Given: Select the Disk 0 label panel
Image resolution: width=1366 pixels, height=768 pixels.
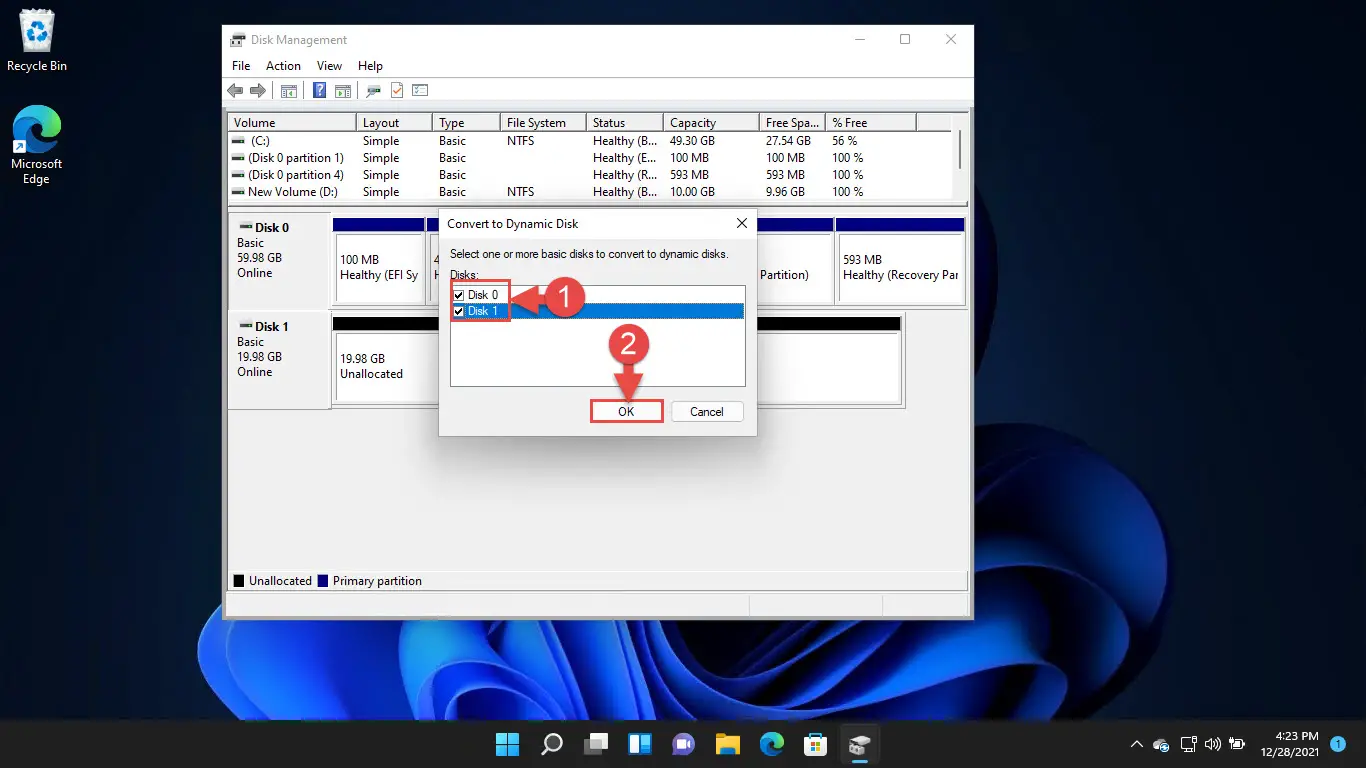Looking at the screenshot, I should click(x=279, y=260).
